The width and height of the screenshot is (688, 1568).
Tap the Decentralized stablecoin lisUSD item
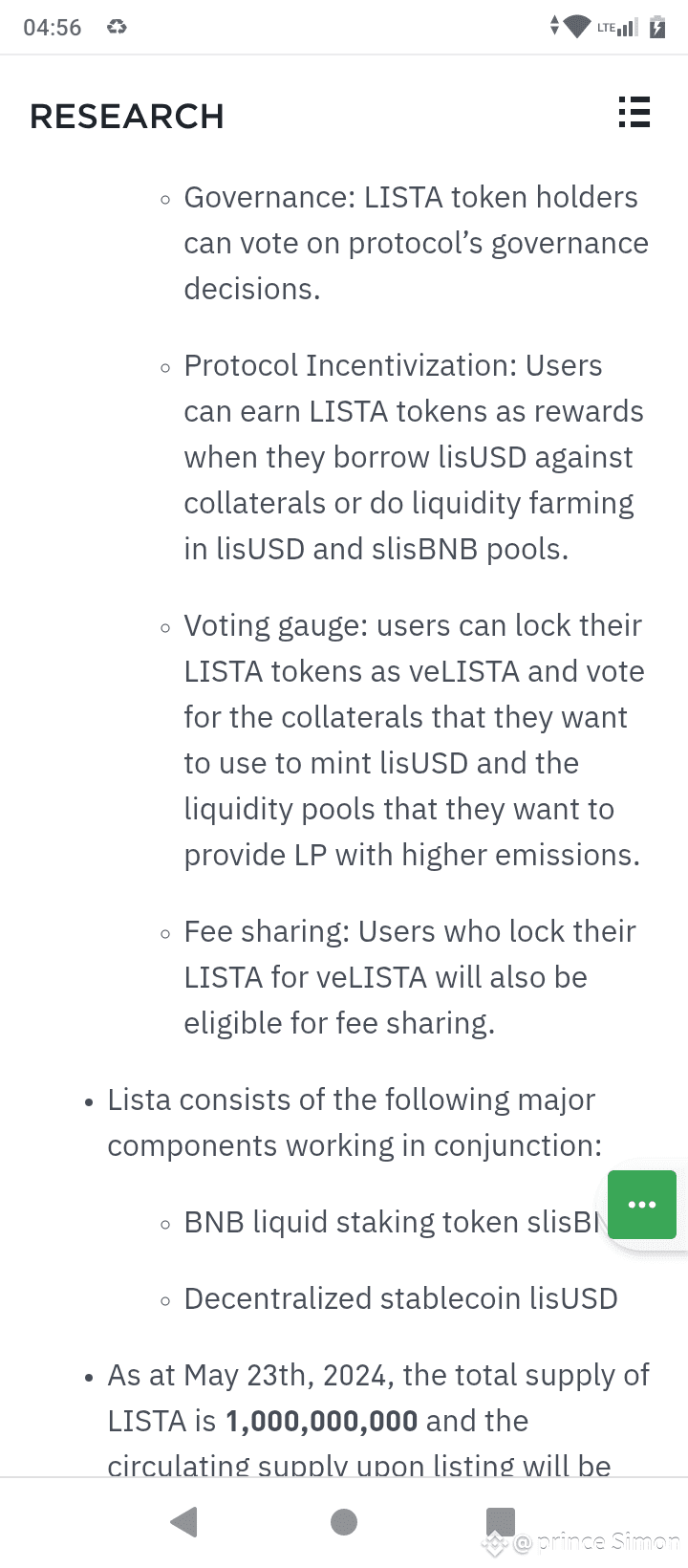[400, 1298]
